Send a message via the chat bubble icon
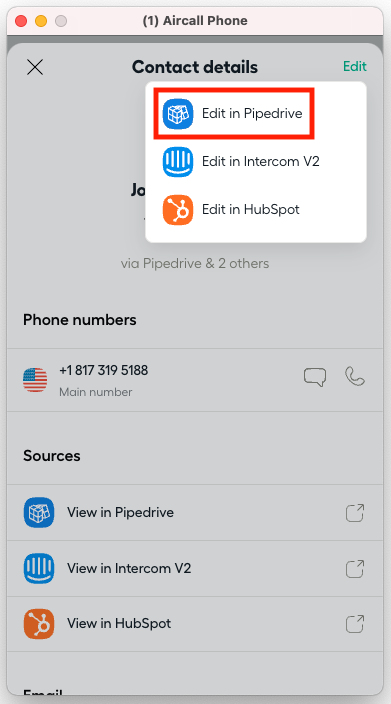Image resolution: width=391 pixels, height=704 pixels. click(315, 377)
